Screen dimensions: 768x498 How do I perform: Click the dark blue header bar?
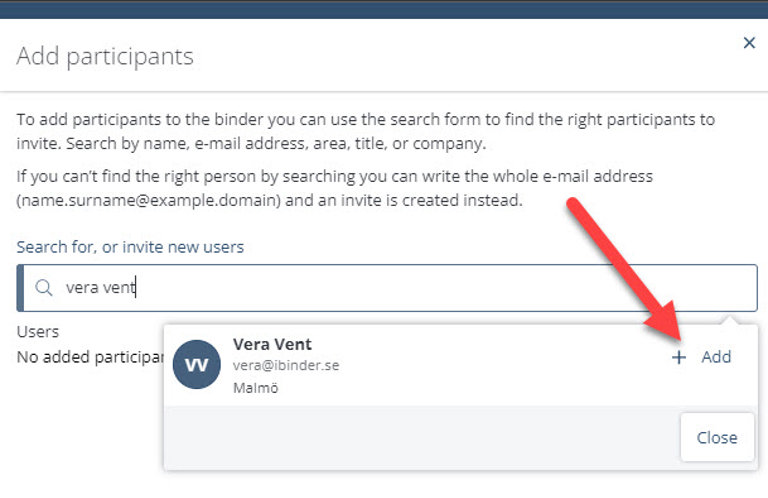[384, 9]
